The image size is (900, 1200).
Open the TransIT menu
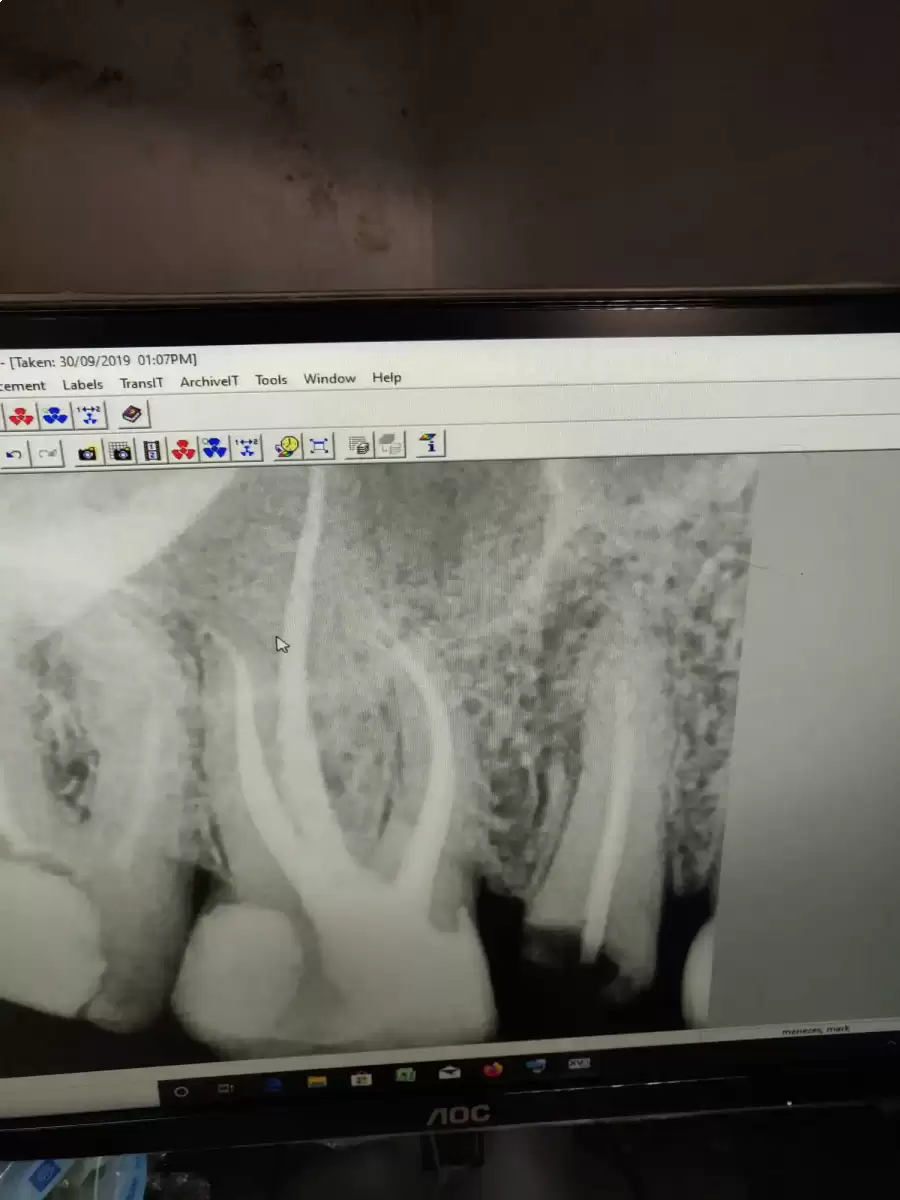pos(141,382)
